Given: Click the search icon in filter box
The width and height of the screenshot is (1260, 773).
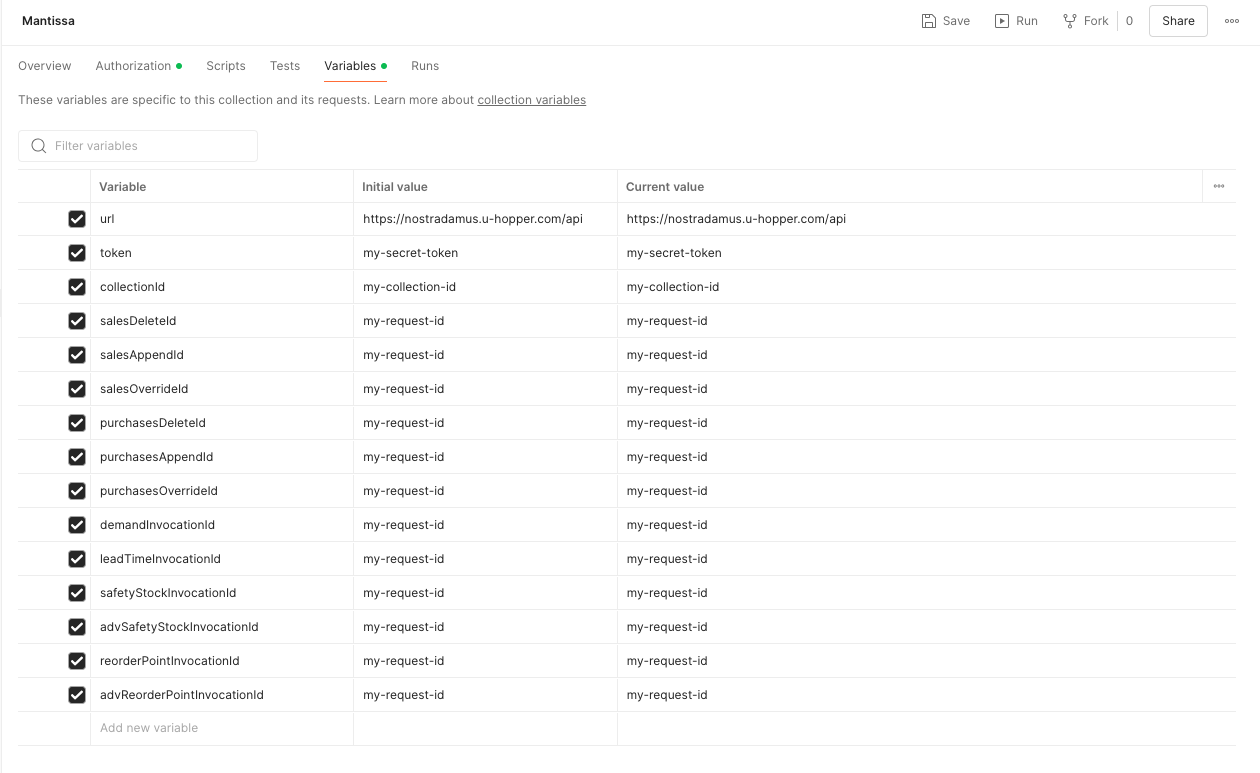Looking at the screenshot, I should tap(39, 146).
